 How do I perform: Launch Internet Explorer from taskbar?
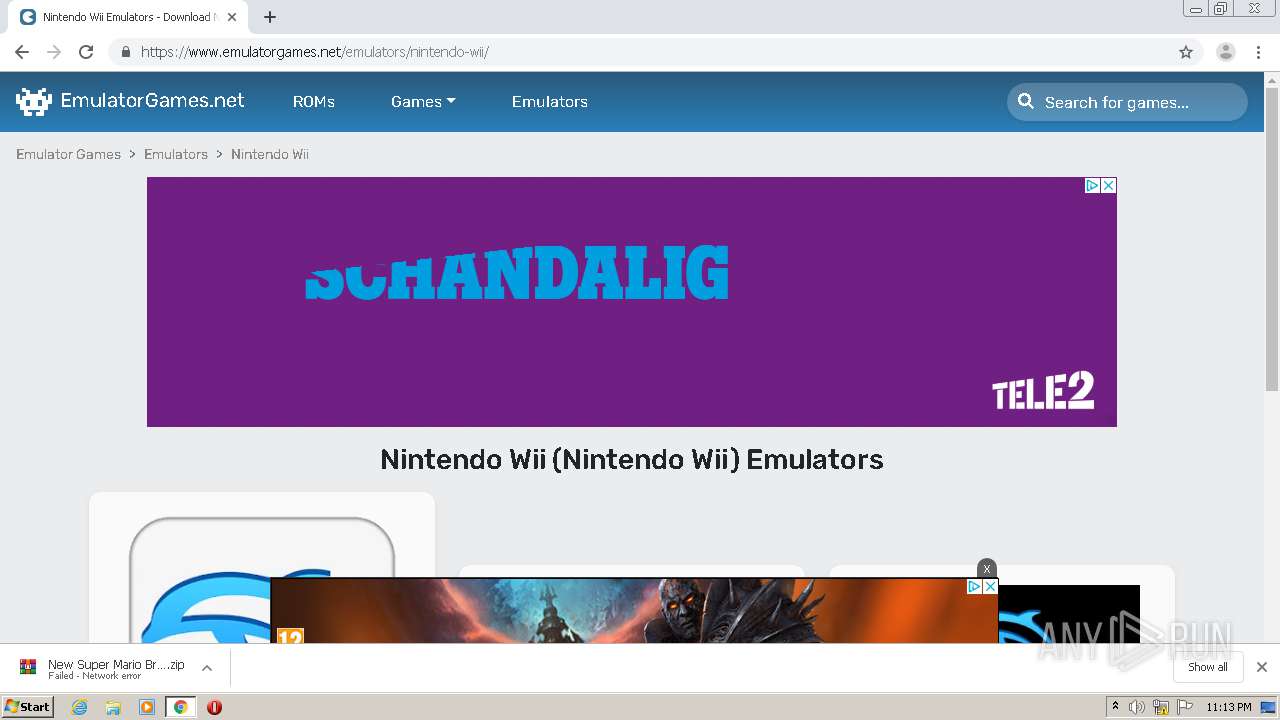point(79,707)
